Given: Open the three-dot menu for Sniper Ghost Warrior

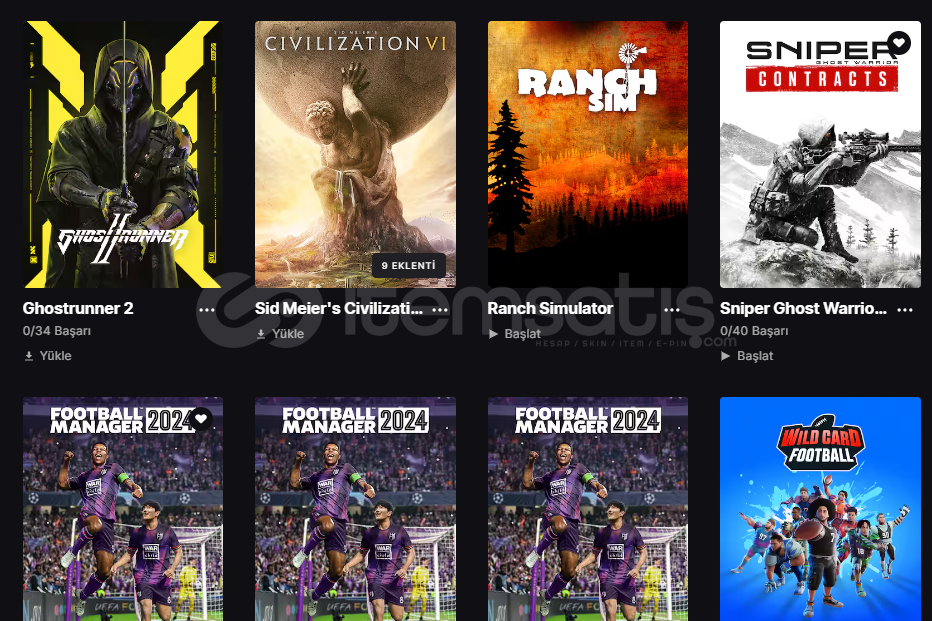Looking at the screenshot, I should 905,310.
